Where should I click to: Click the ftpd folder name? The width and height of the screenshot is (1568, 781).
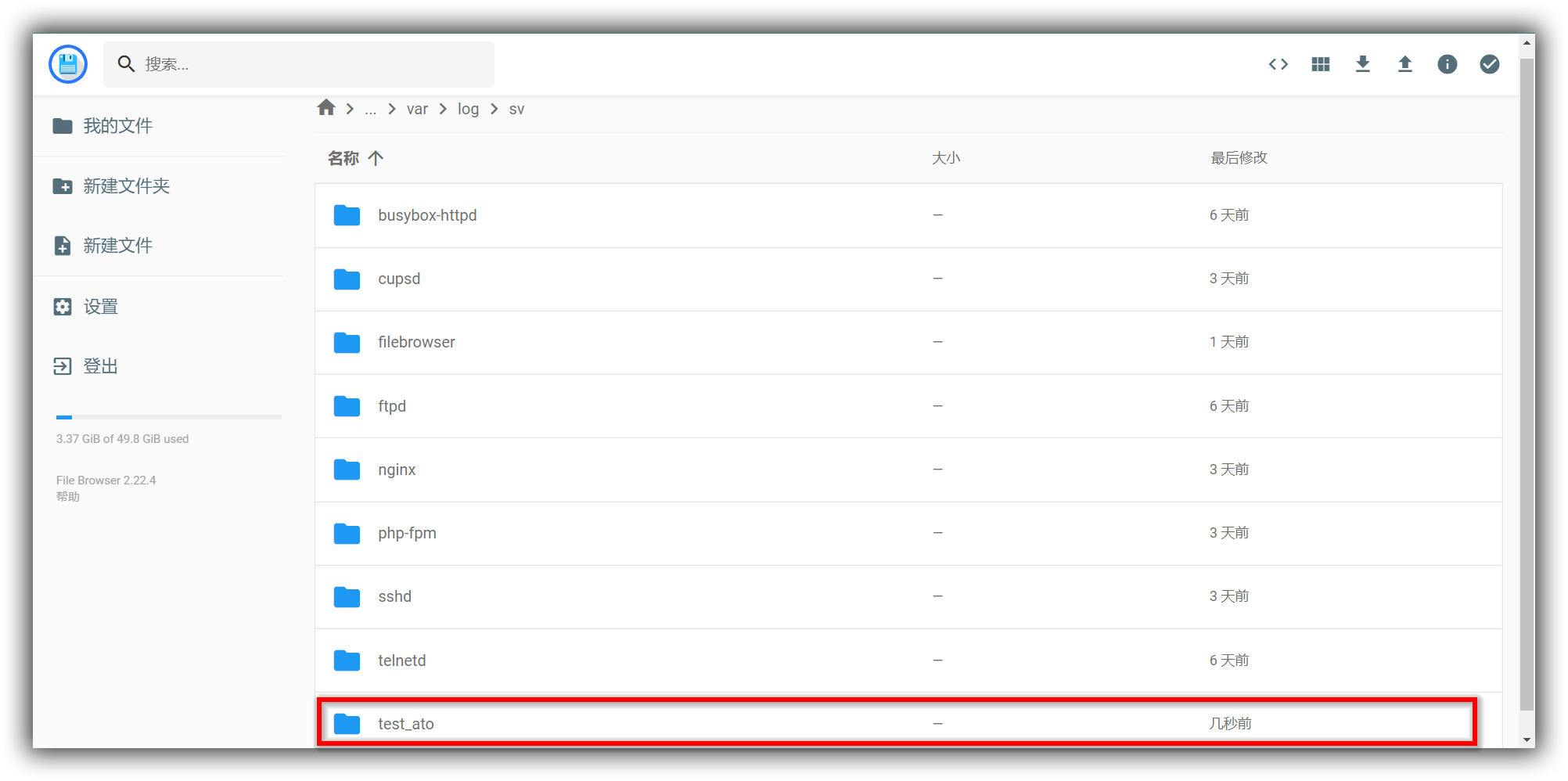392,406
